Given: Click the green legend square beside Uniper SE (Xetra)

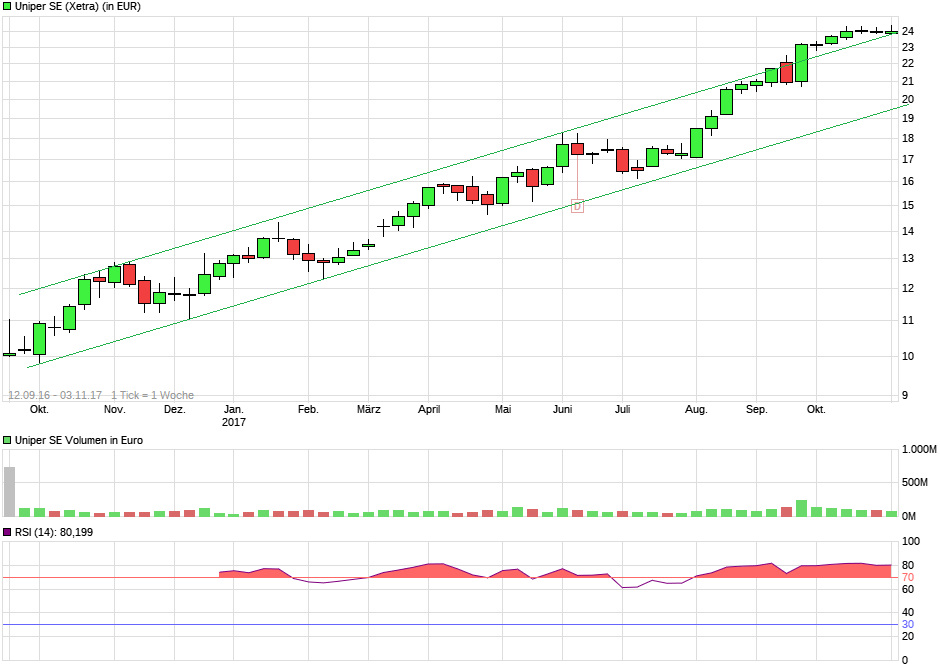Looking at the screenshot, I should pos(7,7).
